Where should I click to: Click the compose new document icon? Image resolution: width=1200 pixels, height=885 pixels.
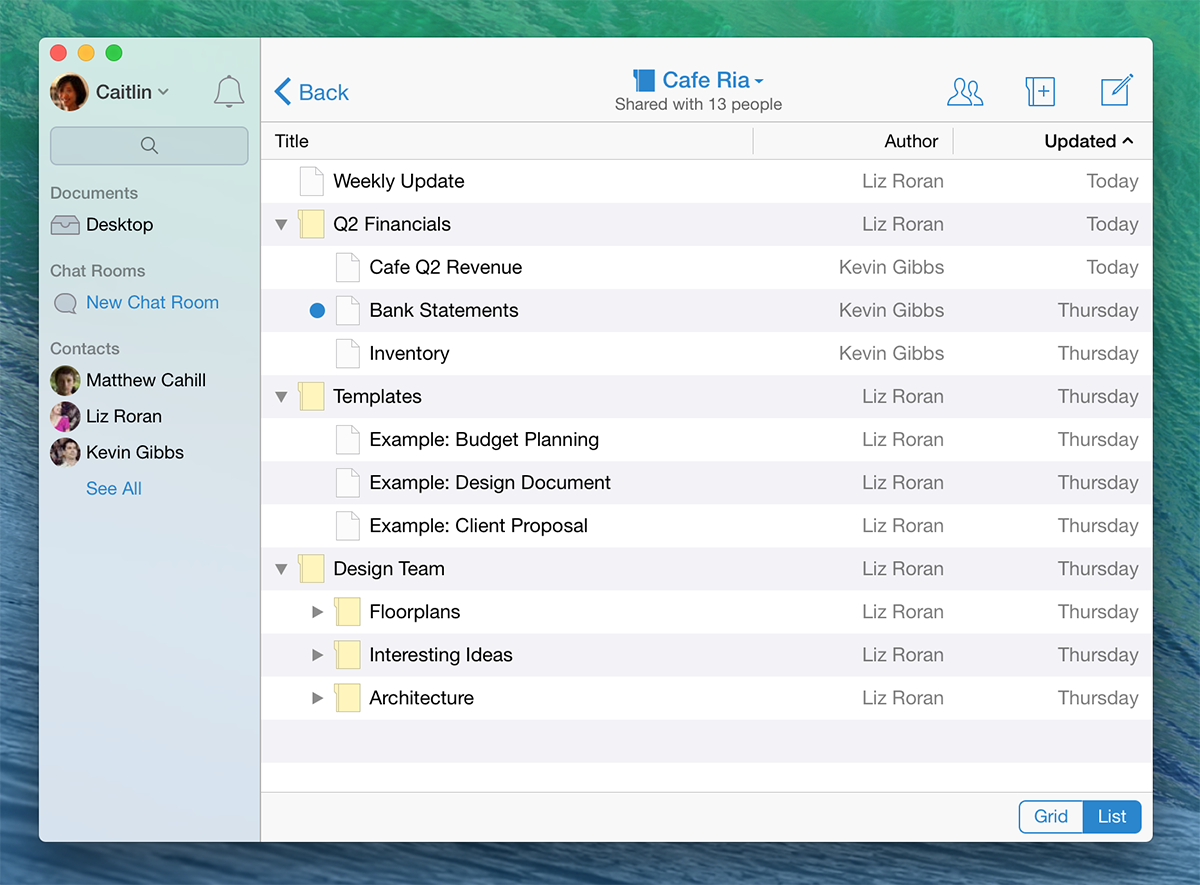click(1116, 91)
